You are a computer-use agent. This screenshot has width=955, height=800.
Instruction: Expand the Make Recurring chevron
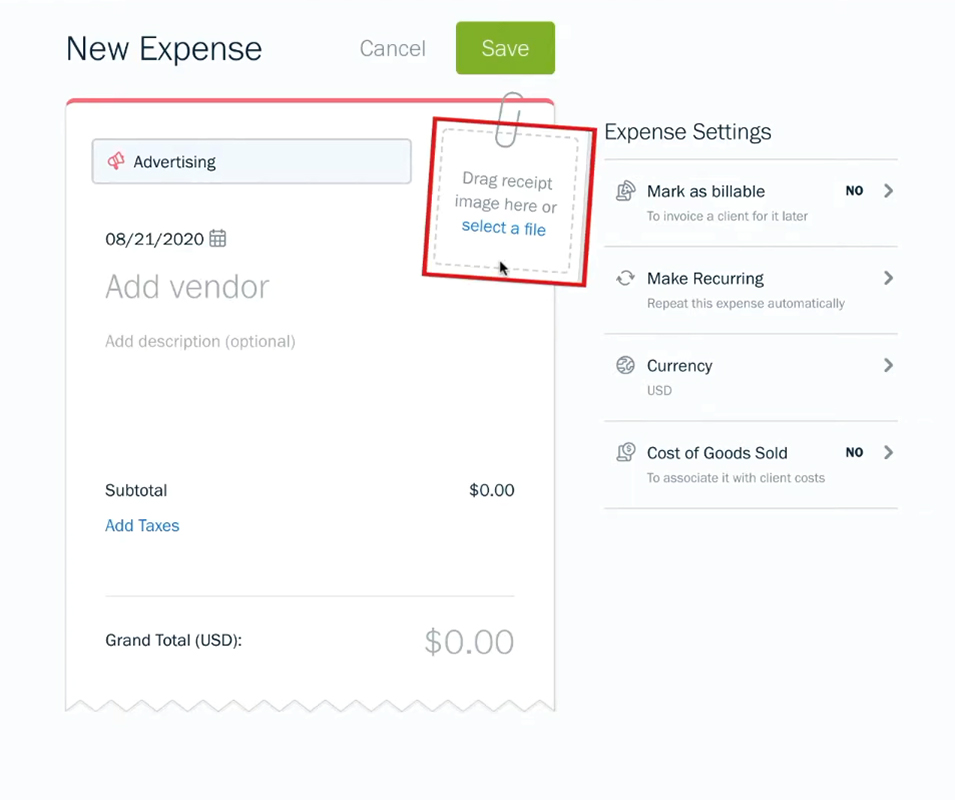click(889, 278)
